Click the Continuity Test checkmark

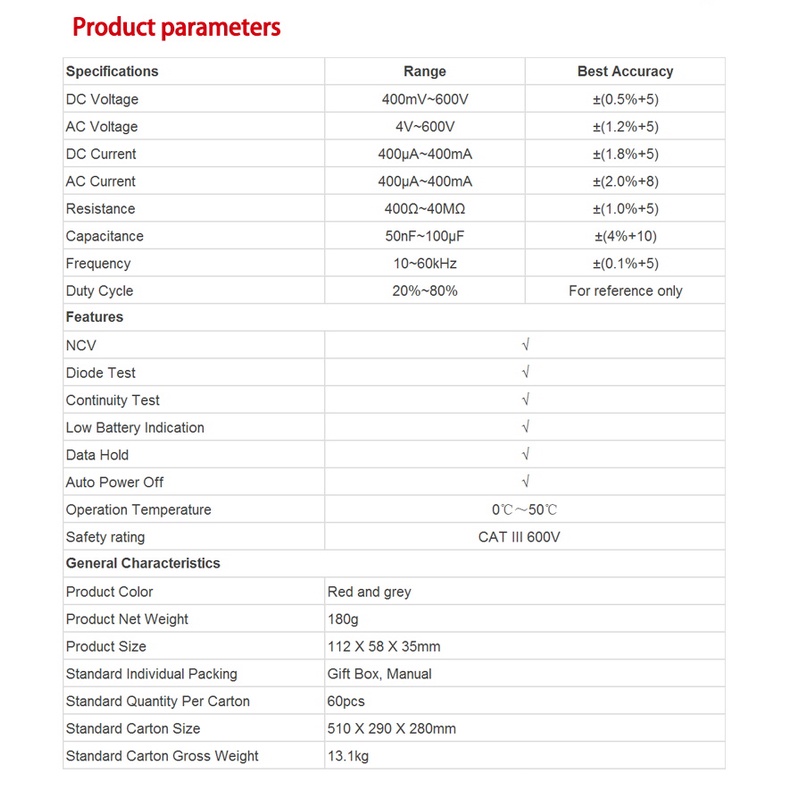(x=525, y=400)
